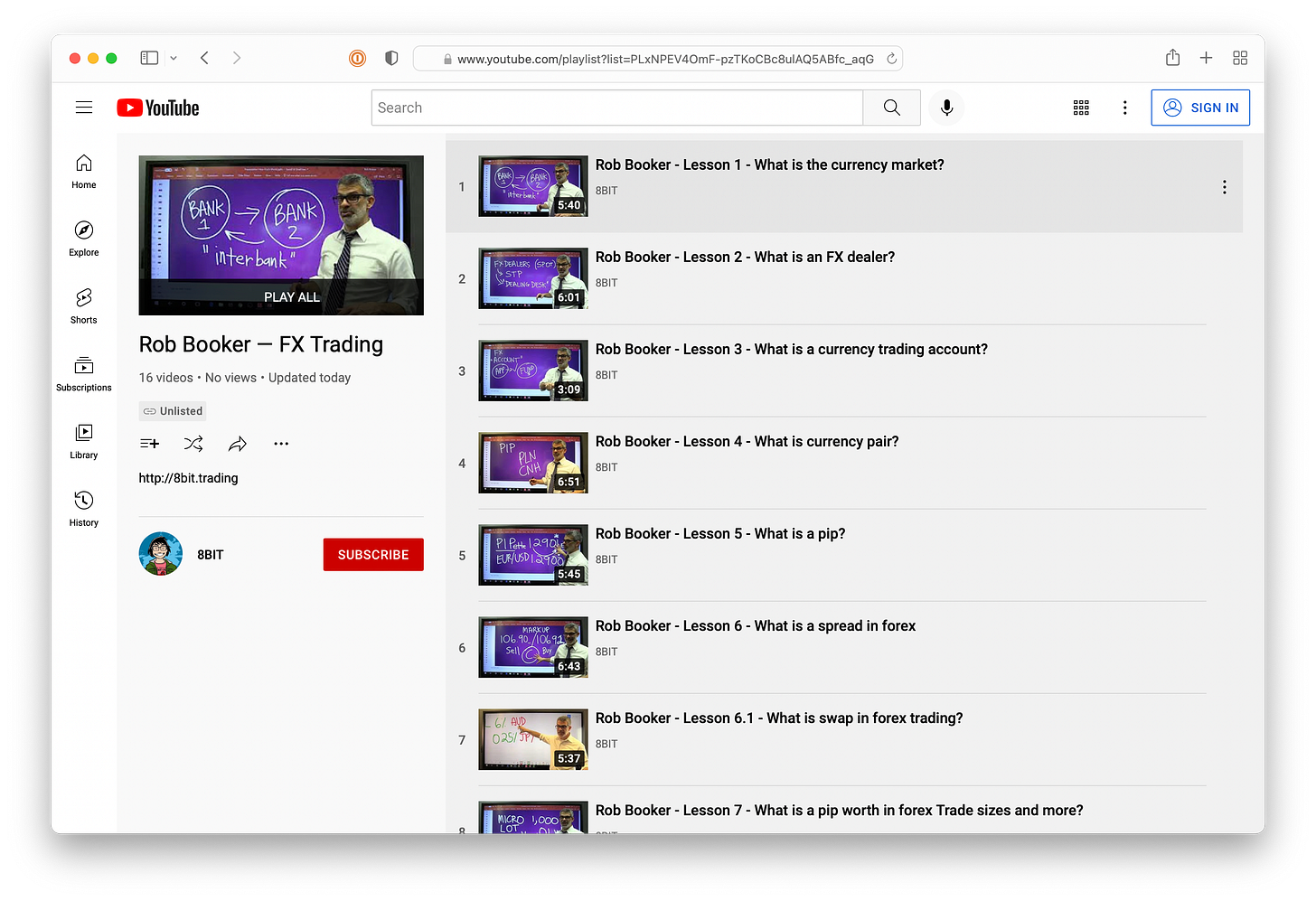Screen dimensions: 1316x901
Task: Open YouTube settings three-dot menu
Action: pos(1124,108)
